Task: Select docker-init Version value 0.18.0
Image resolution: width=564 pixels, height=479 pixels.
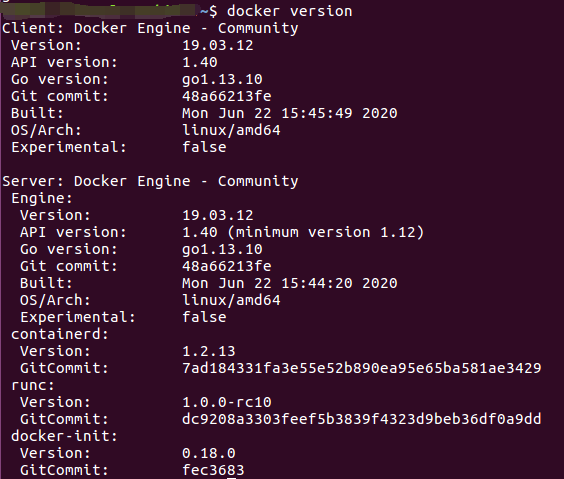Action: point(209,453)
